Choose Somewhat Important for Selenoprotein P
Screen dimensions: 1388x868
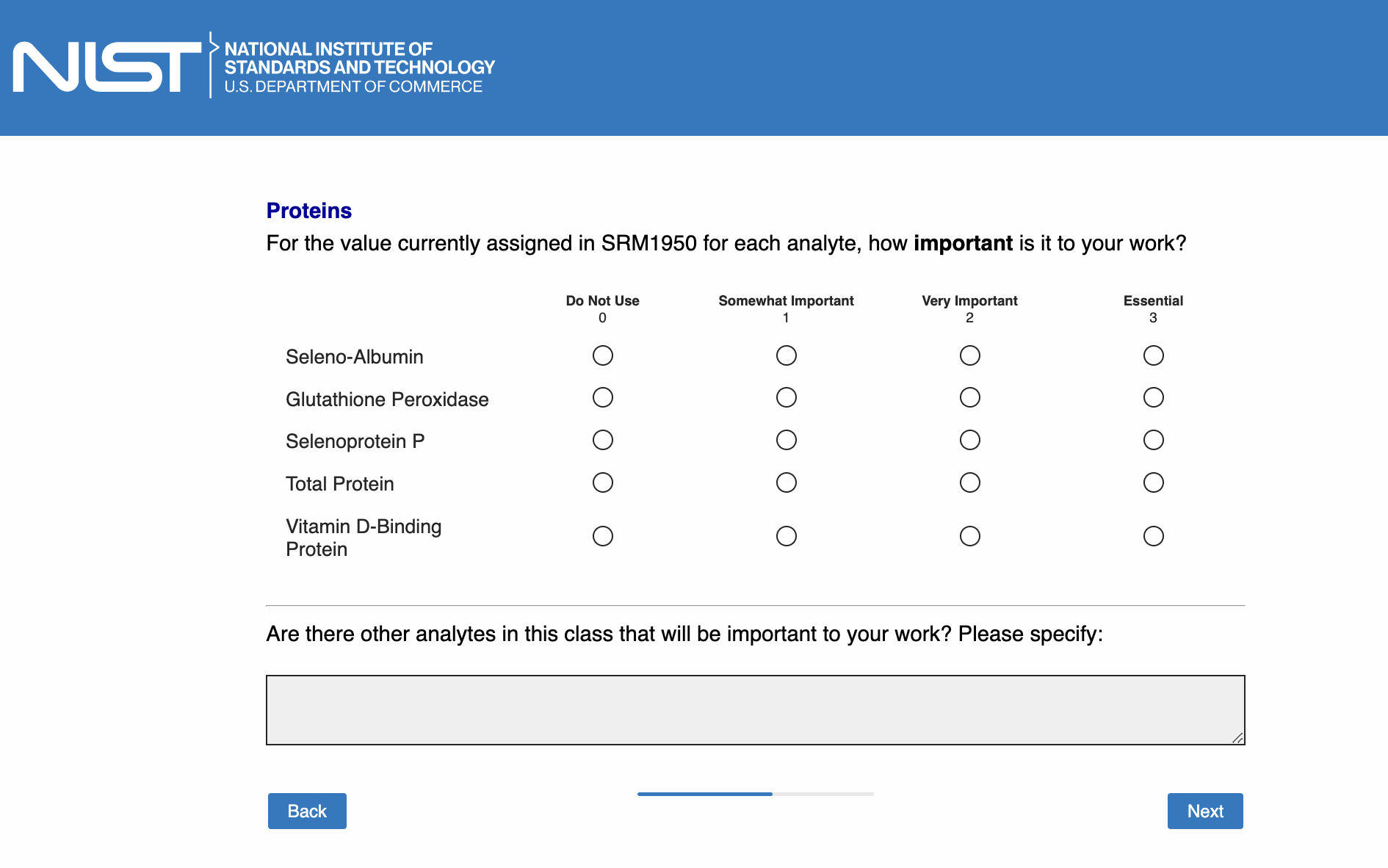coord(786,440)
